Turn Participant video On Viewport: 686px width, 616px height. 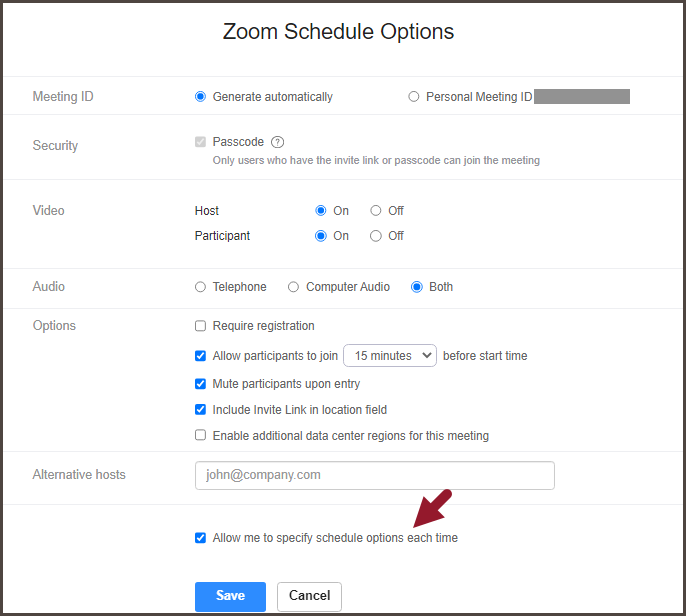tap(321, 236)
